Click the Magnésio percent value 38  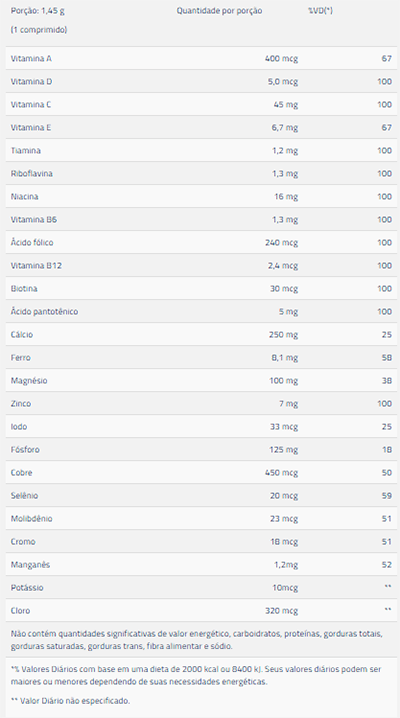click(x=387, y=381)
